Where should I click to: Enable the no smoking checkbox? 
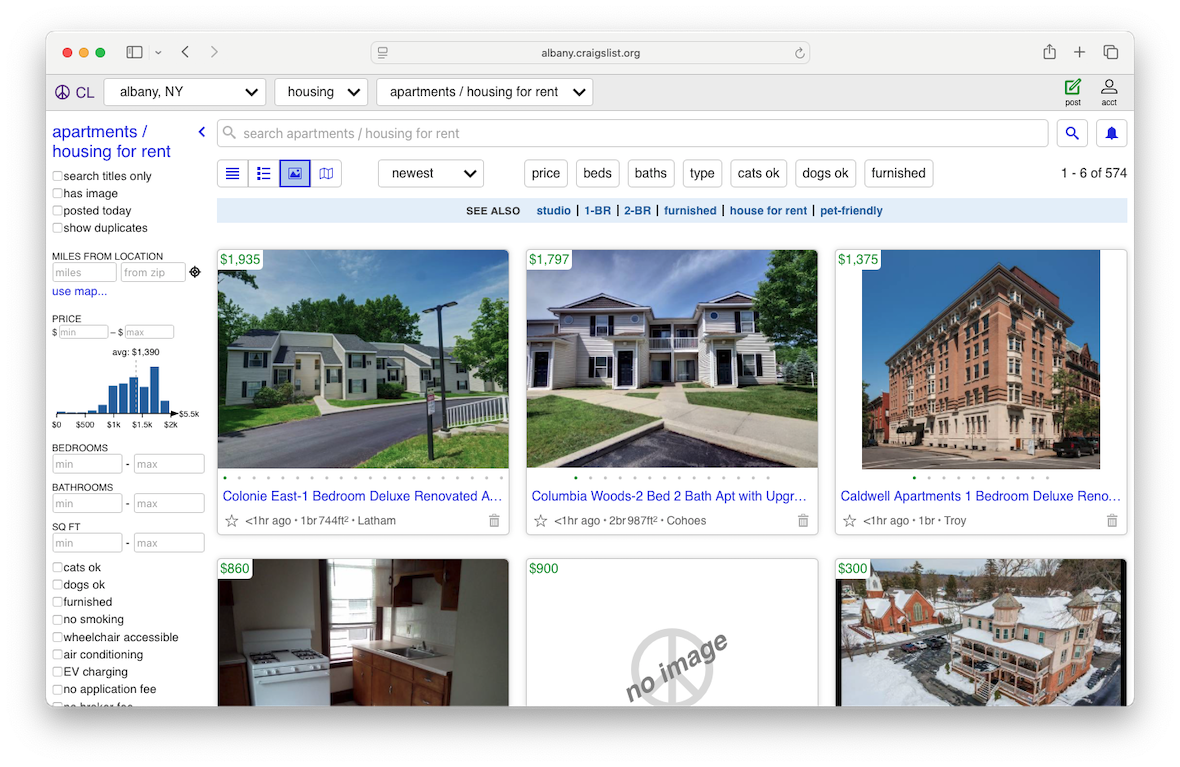click(x=57, y=619)
